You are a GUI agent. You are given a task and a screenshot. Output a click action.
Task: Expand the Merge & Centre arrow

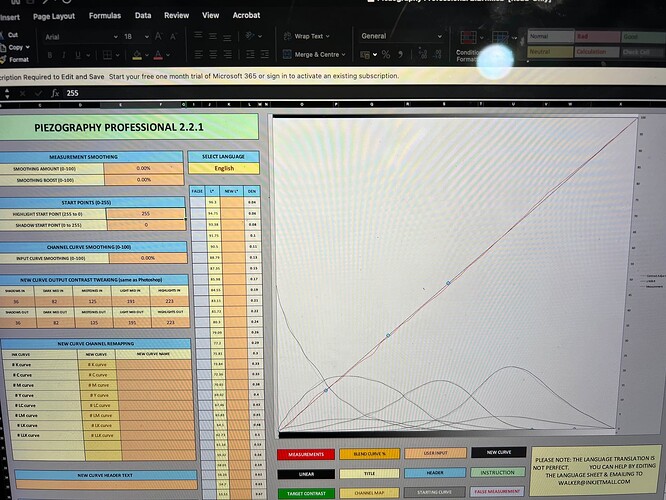[x=344, y=55]
